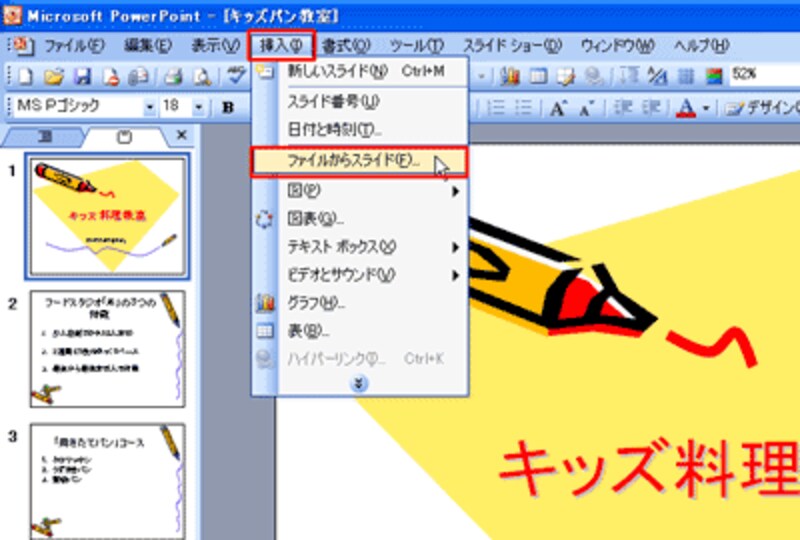This screenshot has height=540, width=800.
Task: Open the ツール (Tools) menu
Action: [417, 46]
